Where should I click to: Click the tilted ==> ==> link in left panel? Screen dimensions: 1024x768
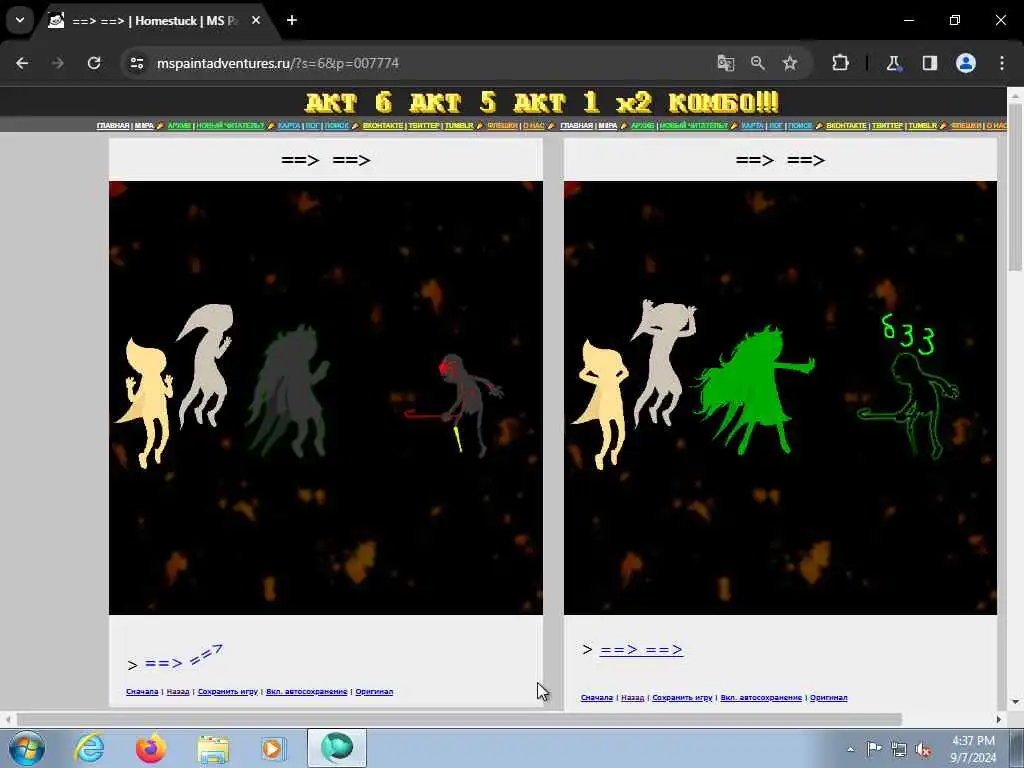coord(184,658)
